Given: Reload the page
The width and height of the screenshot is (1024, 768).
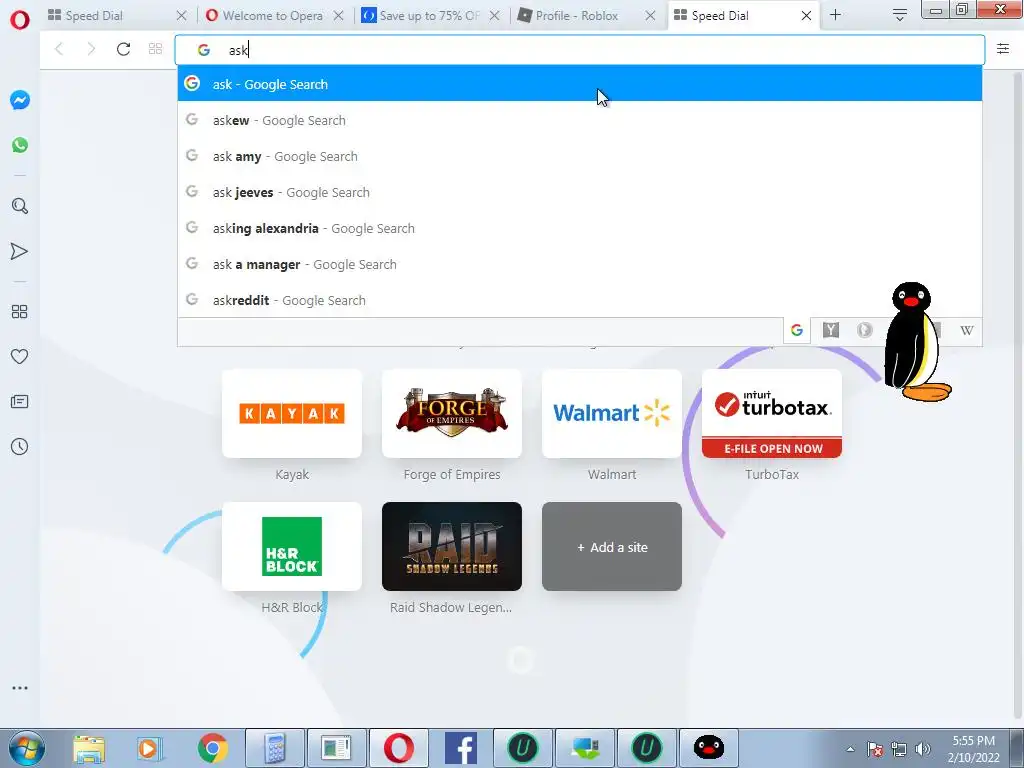Looking at the screenshot, I should pos(123,49).
